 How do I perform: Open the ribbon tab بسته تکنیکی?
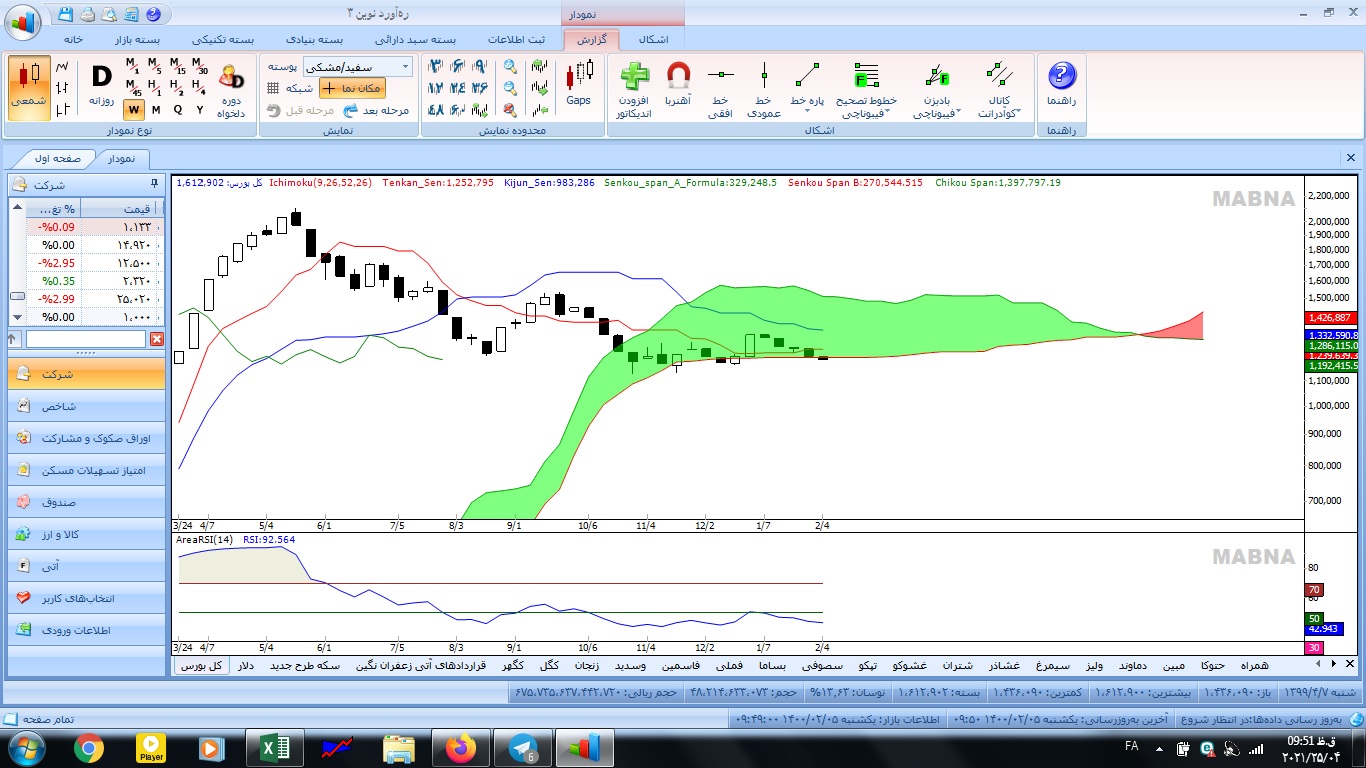(223, 40)
